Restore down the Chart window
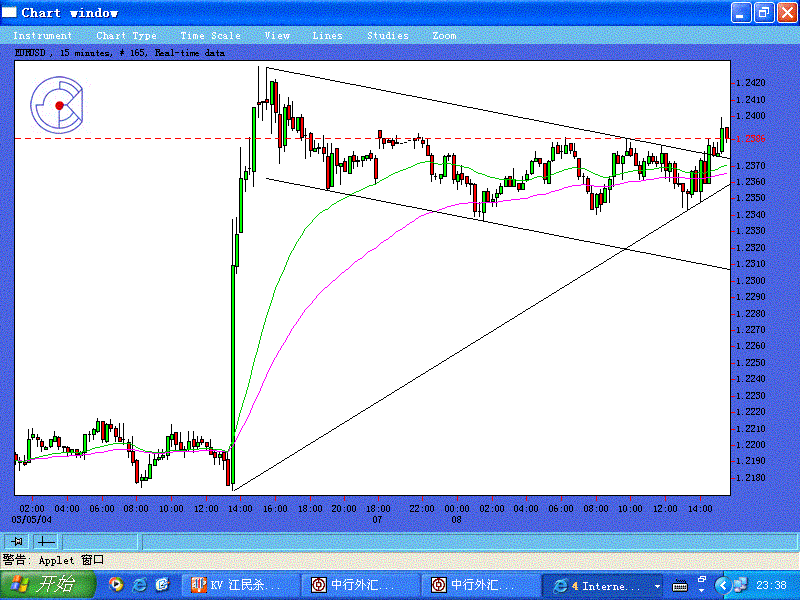 763,13
